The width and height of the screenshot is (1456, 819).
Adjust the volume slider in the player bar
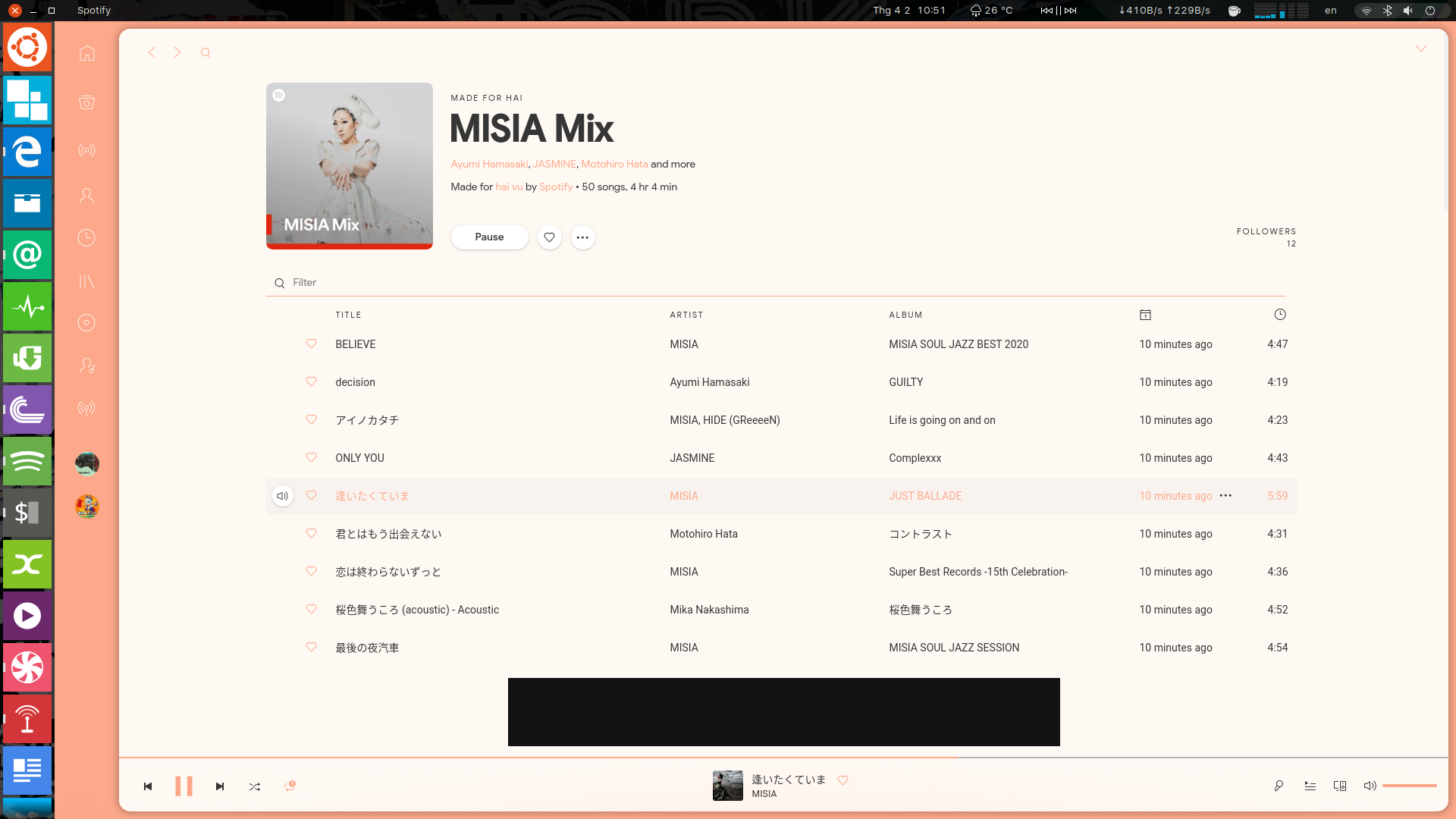[1409, 786]
